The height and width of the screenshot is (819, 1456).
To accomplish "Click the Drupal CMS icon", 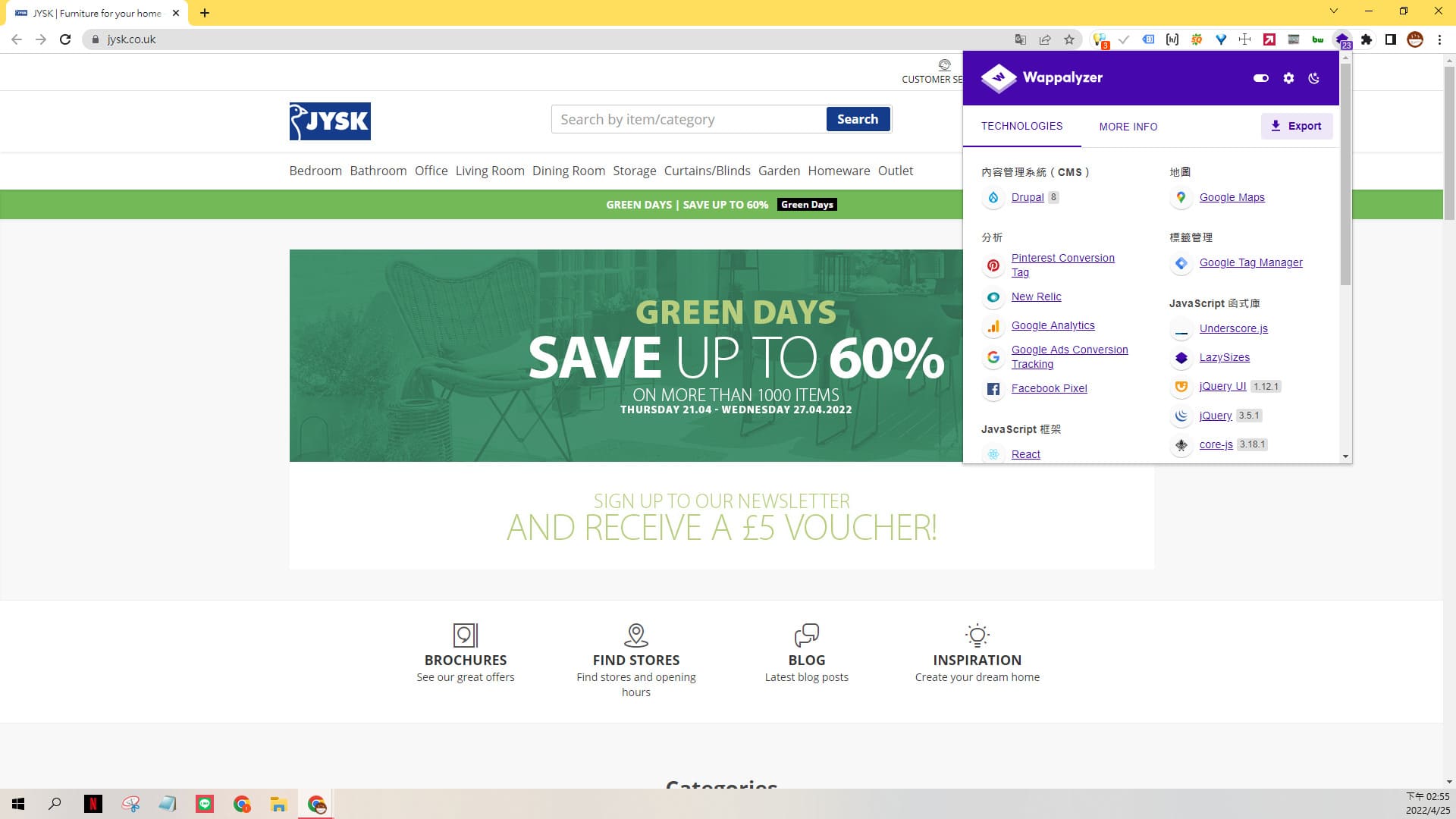I will coord(993,198).
